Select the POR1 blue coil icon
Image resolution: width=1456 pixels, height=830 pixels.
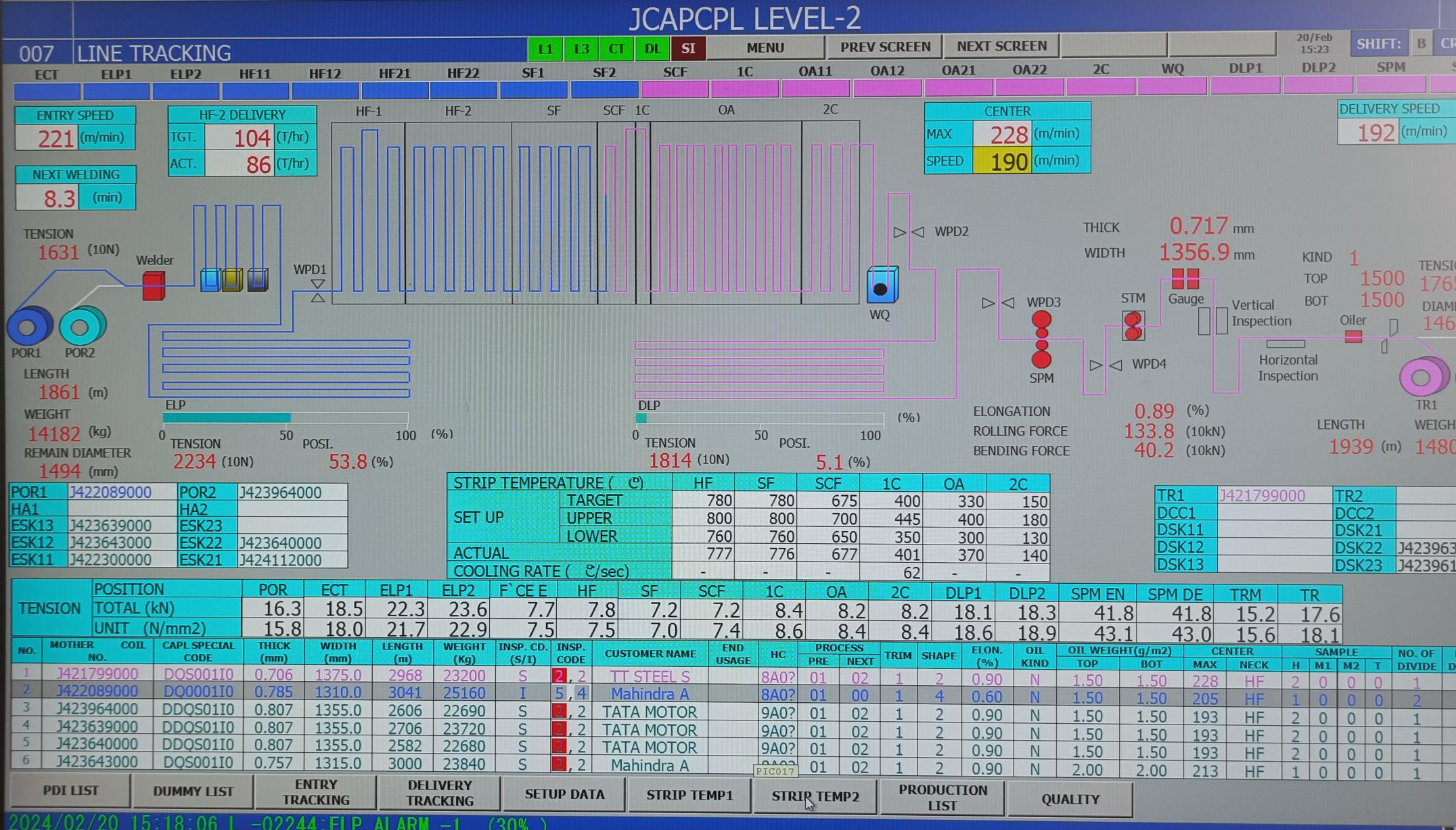tap(29, 327)
